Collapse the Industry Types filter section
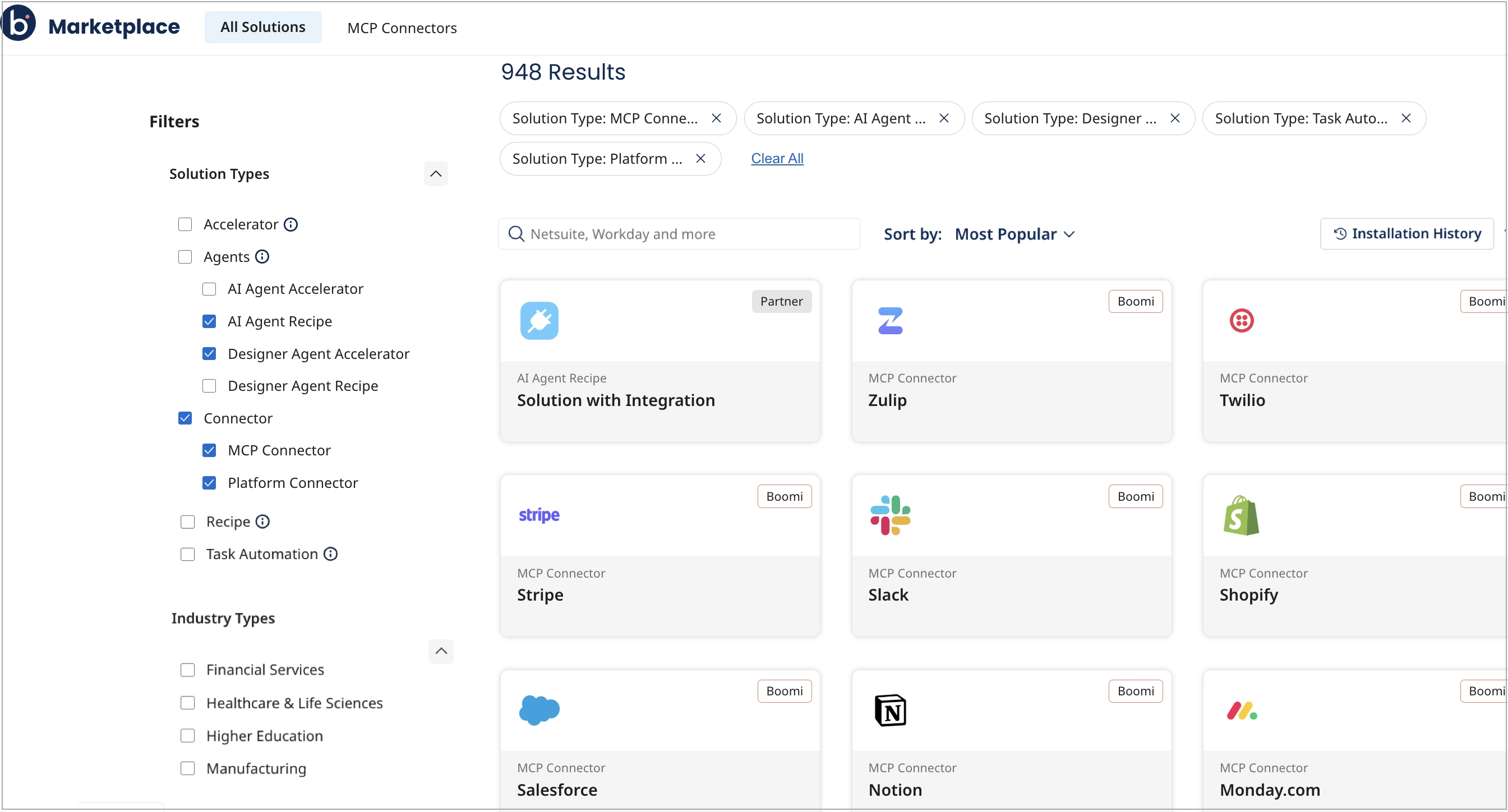 441,651
